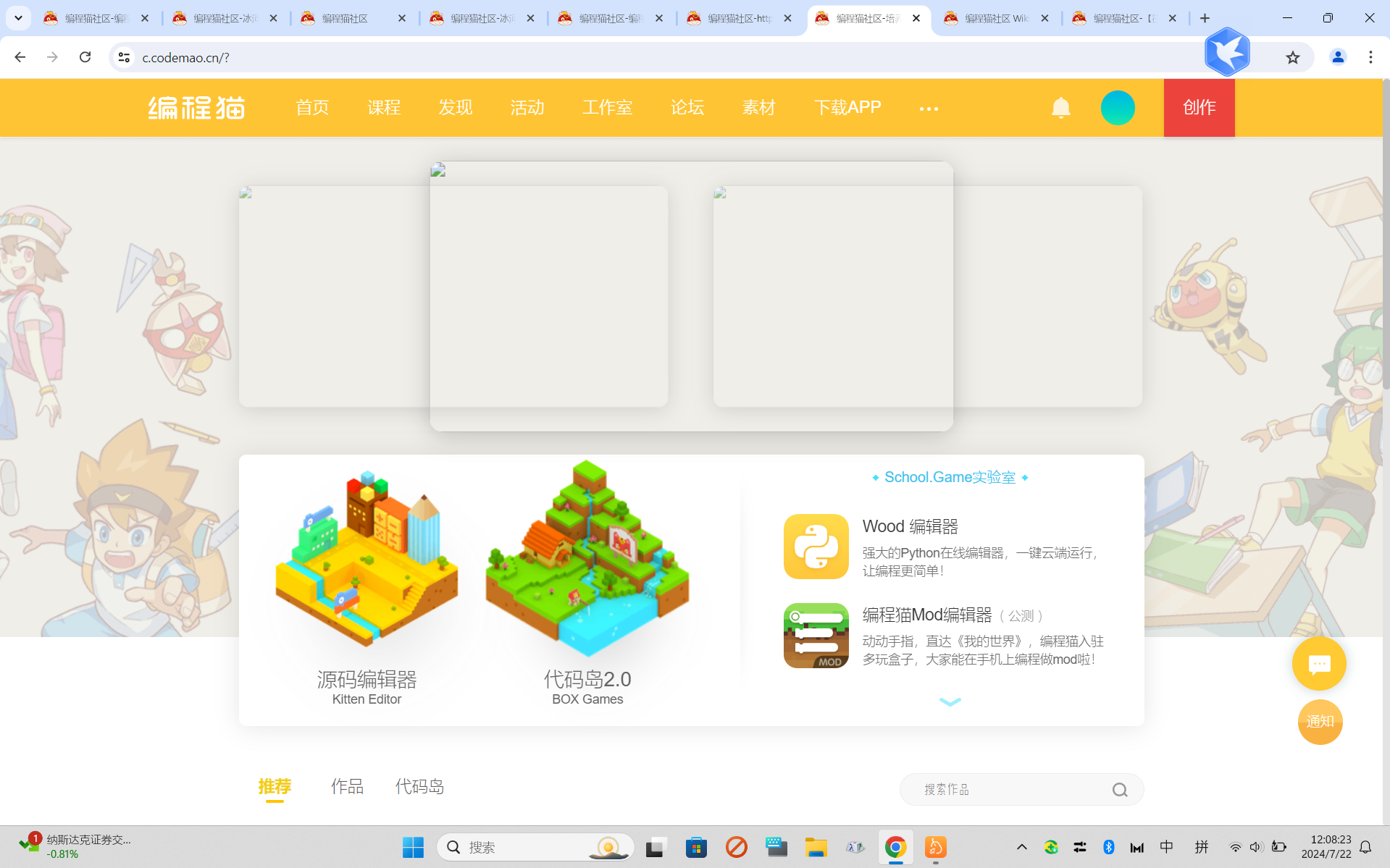Expand the tab search dropdown arrow

click(19, 18)
